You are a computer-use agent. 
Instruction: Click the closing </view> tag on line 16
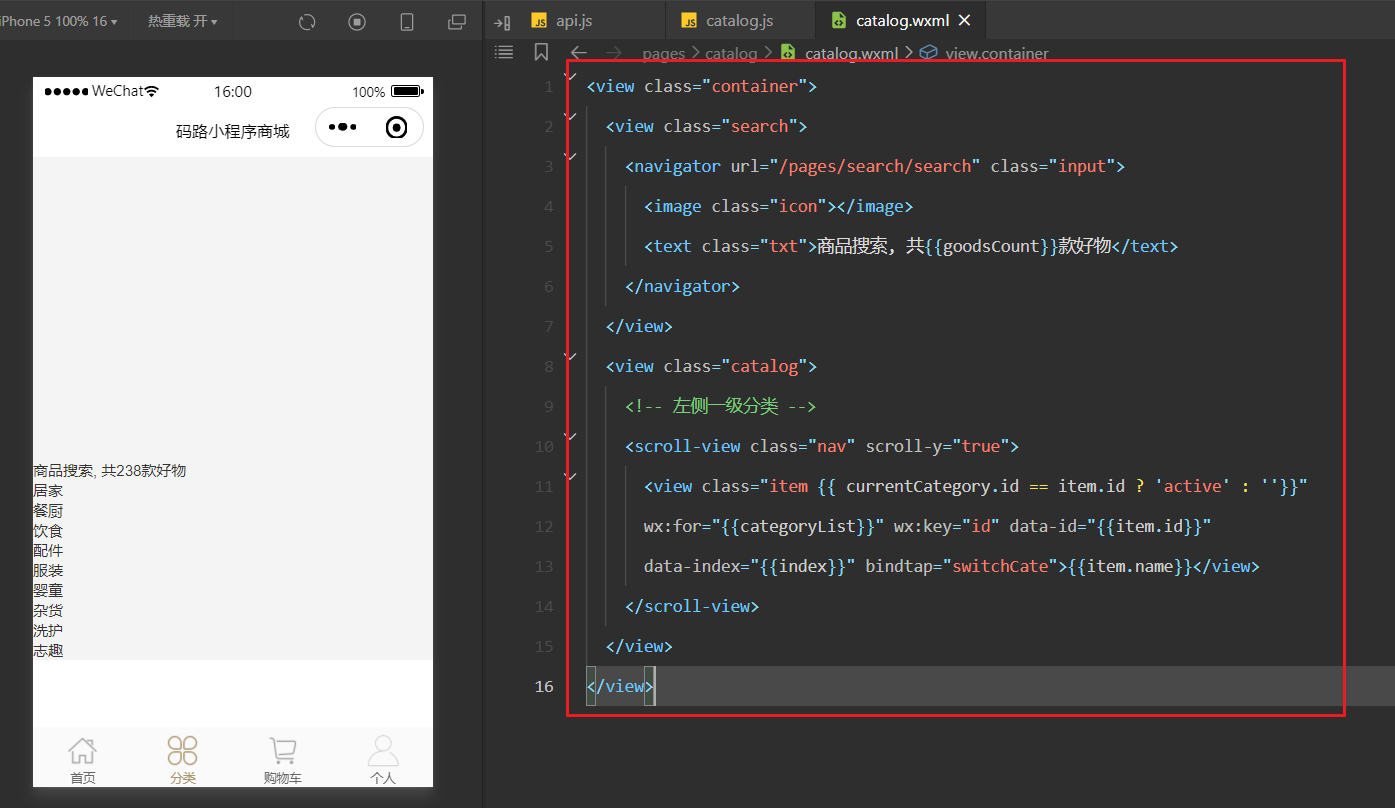[620, 686]
